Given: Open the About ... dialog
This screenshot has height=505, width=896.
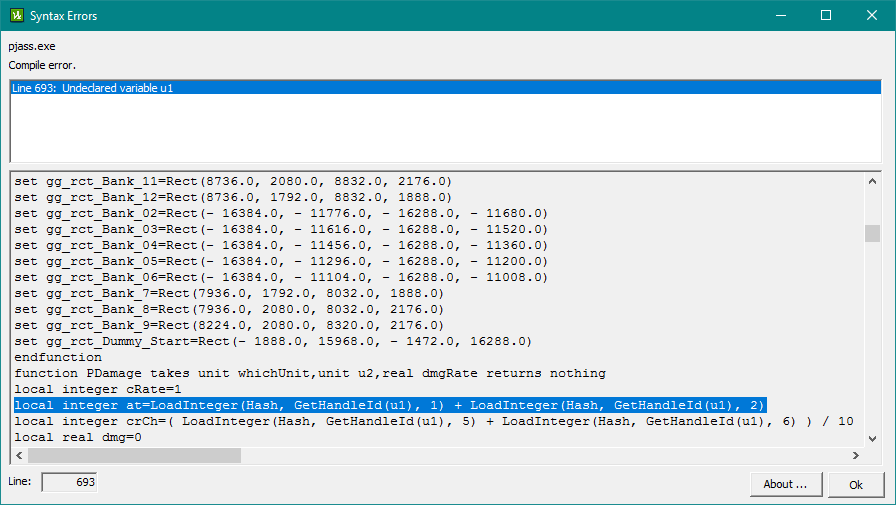Looking at the screenshot, I should pos(786,484).
